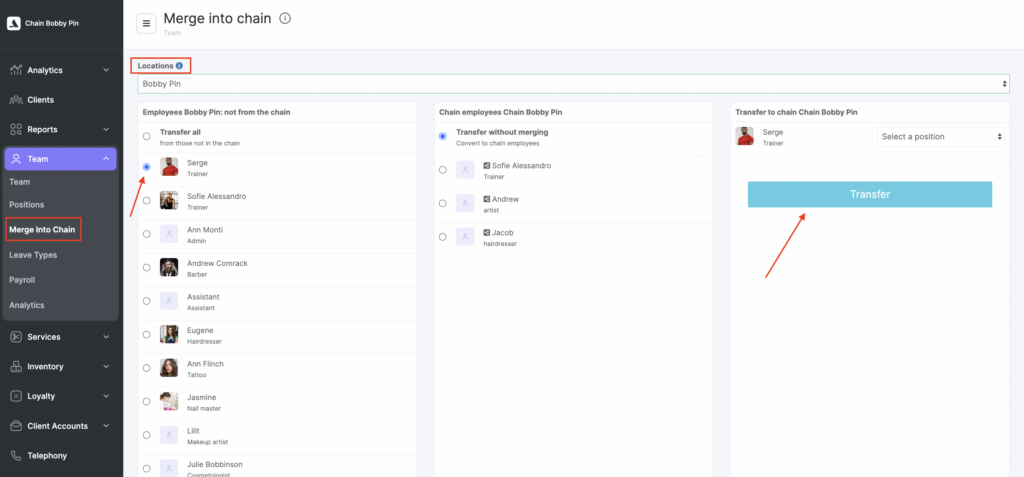The image size is (1024, 477).
Task: Click the Locations info icon
Action: pyautogui.click(x=180, y=66)
